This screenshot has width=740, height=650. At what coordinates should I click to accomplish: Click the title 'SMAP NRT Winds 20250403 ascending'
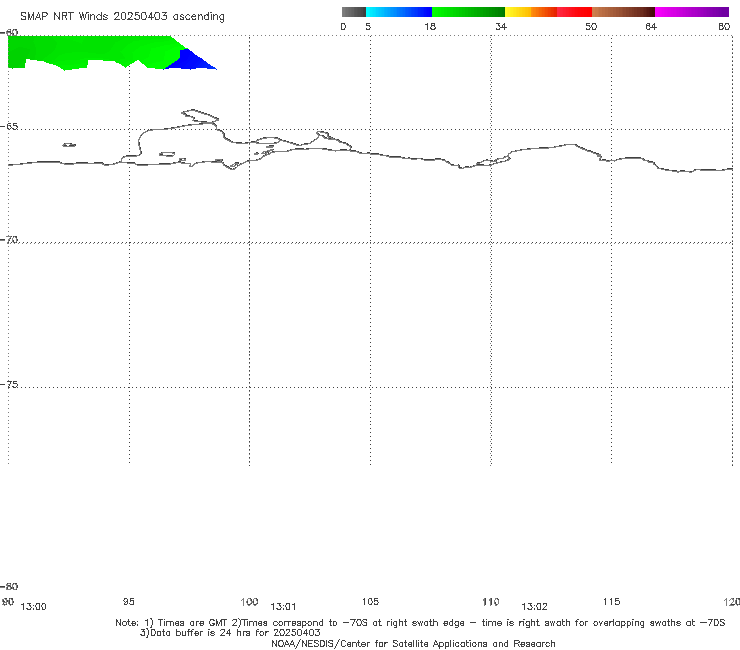(x=122, y=16)
